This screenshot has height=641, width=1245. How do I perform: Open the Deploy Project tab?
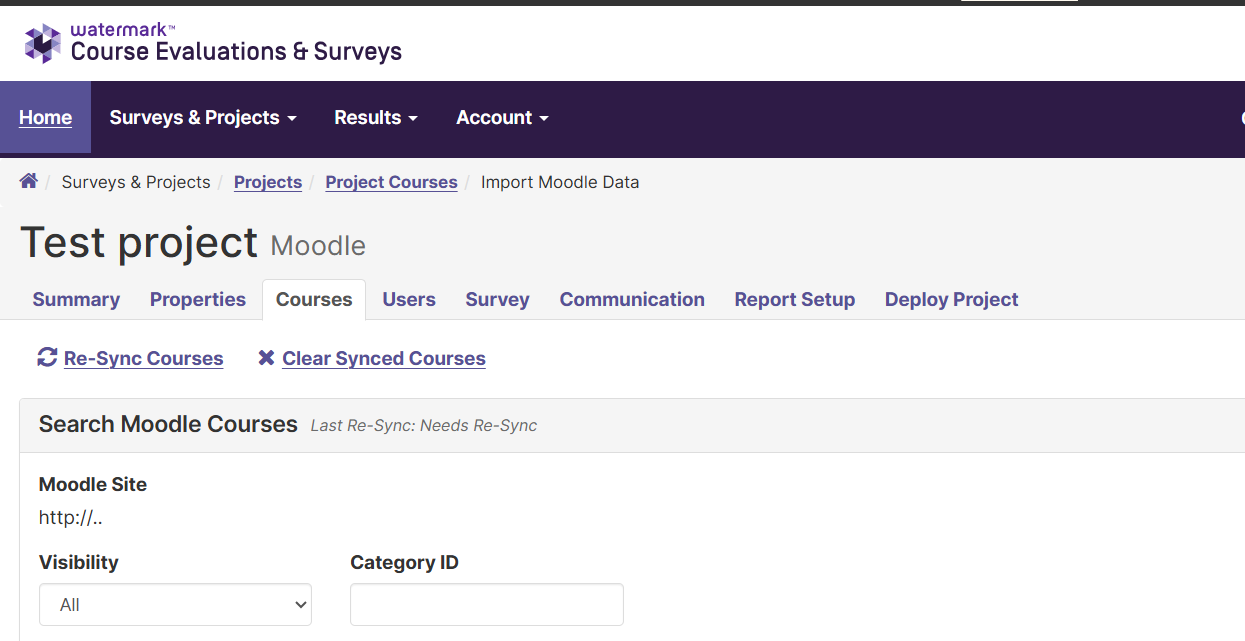pos(952,299)
